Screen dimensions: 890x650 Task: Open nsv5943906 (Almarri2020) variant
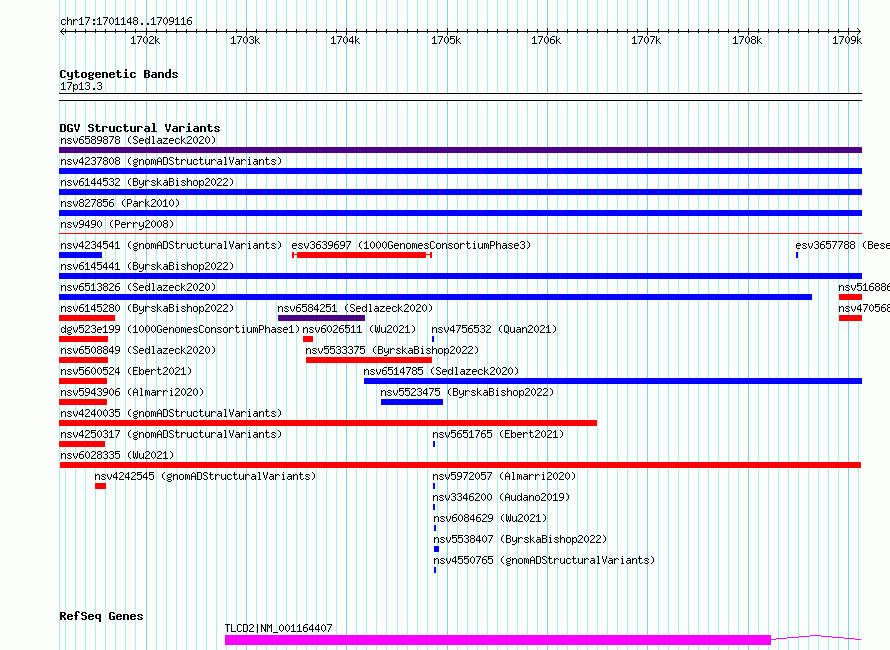[132, 392]
